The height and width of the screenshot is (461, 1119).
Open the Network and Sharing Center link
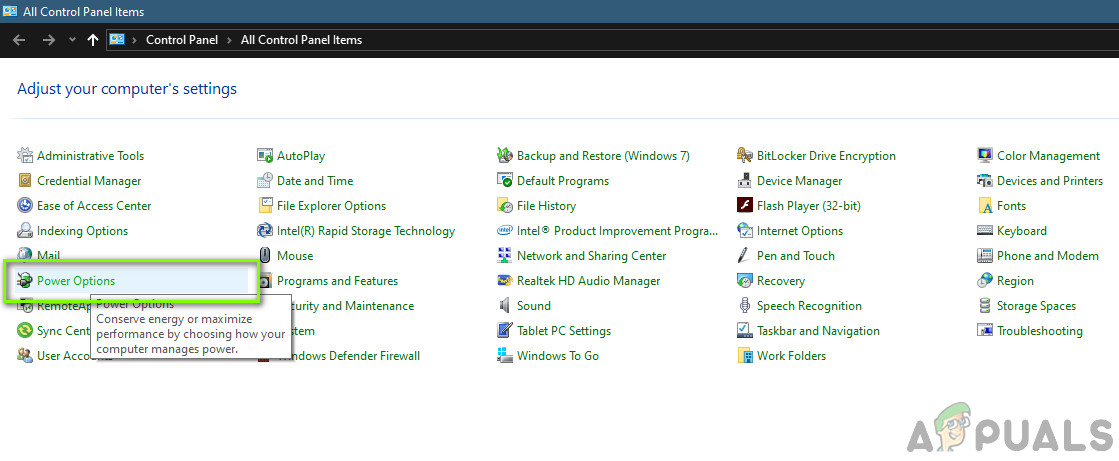tap(591, 256)
